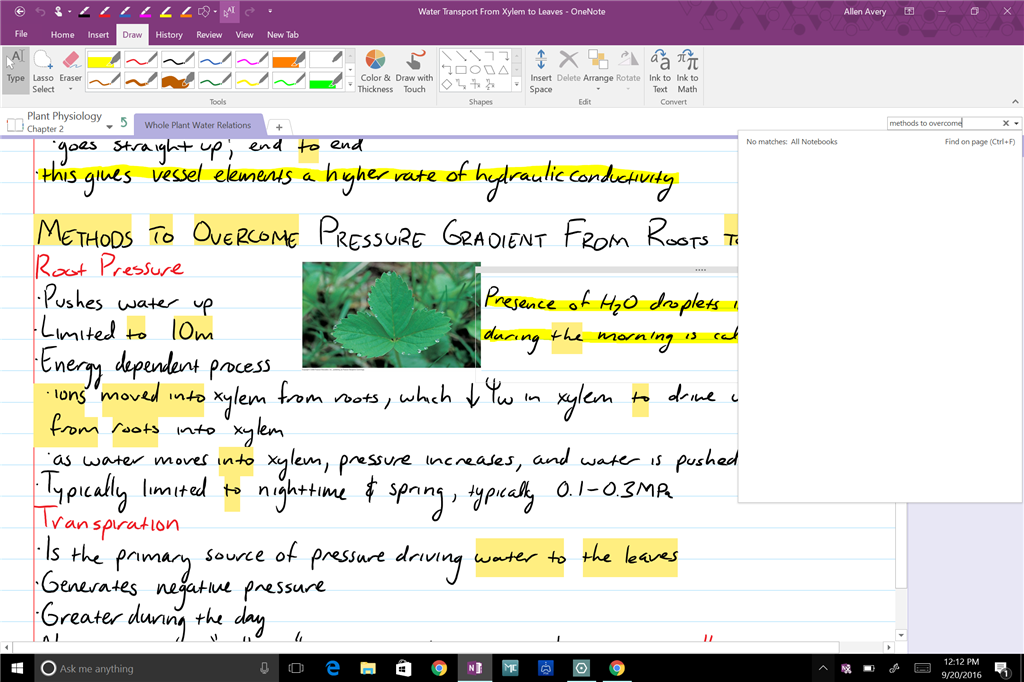The image size is (1024, 682).
Task: Select the thick brown marker in the ribbon gallery
Action: (178, 81)
